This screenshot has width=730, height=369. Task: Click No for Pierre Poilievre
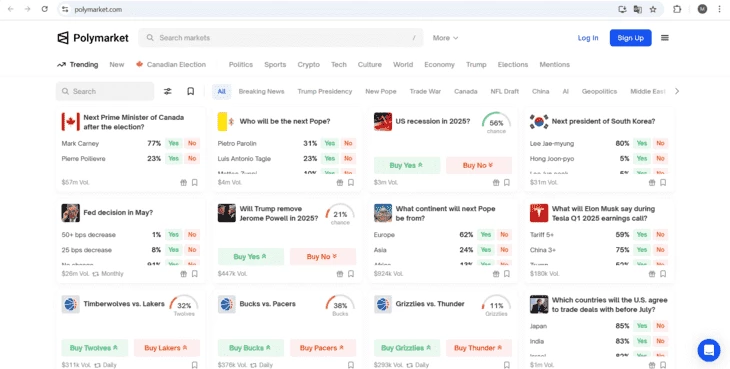tap(192, 158)
